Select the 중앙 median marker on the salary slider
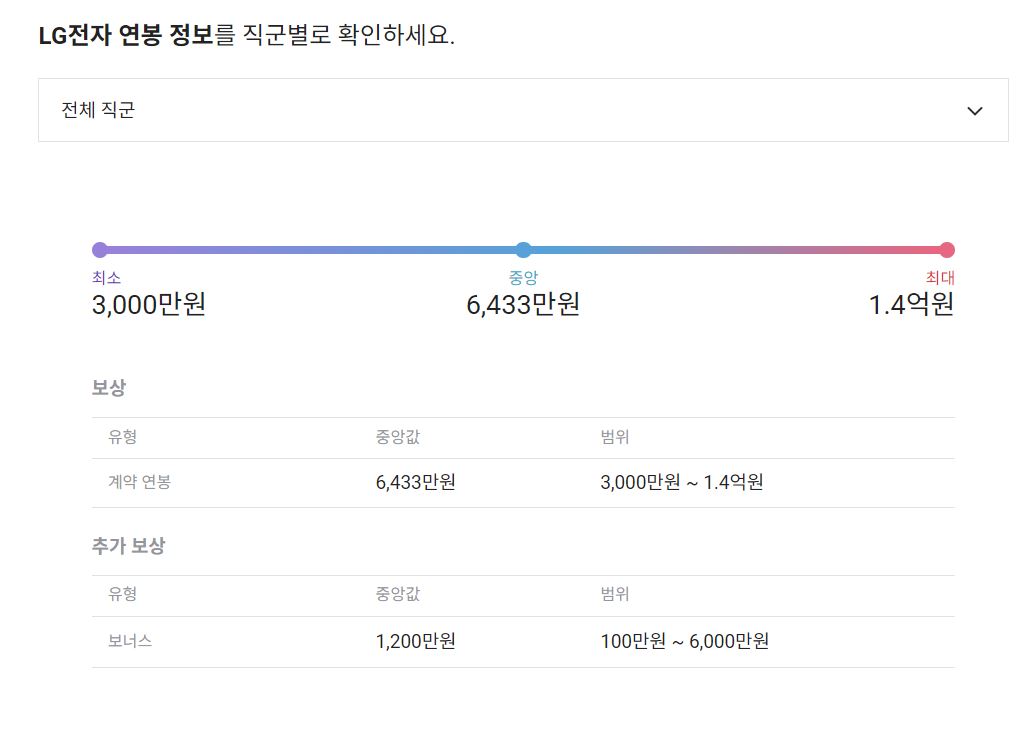The width and height of the screenshot is (1028, 748). pyautogui.click(x=523, y=249)
